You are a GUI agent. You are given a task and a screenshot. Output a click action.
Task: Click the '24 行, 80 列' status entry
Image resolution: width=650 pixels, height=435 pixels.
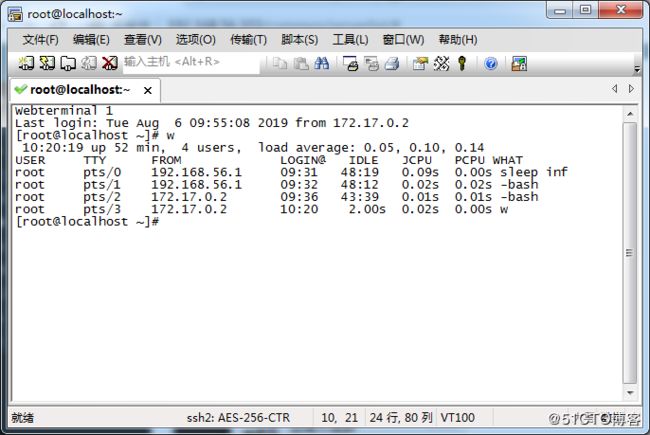[x=401, y=418]
